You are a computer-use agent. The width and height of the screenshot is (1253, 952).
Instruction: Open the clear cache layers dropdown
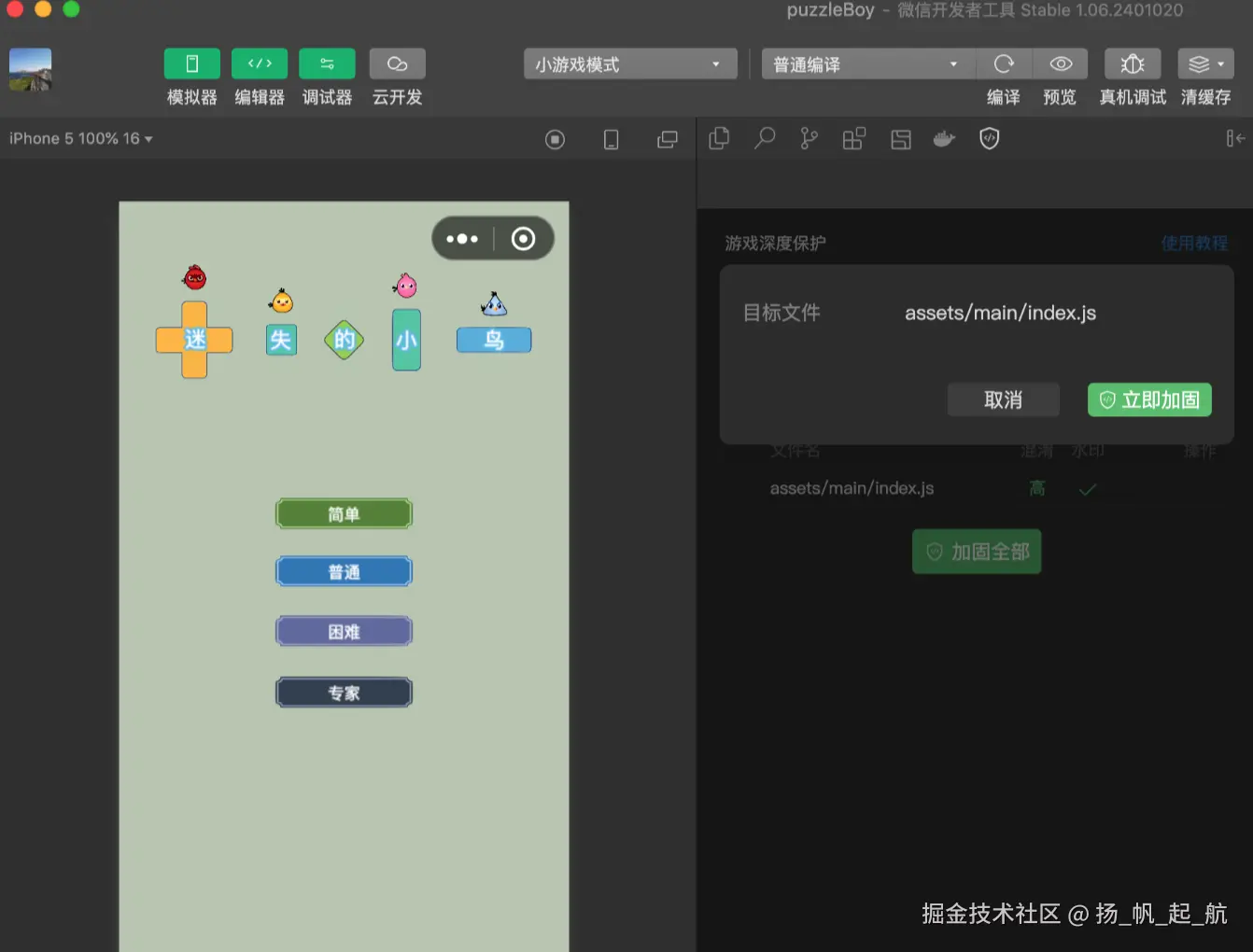(1205, 63)
